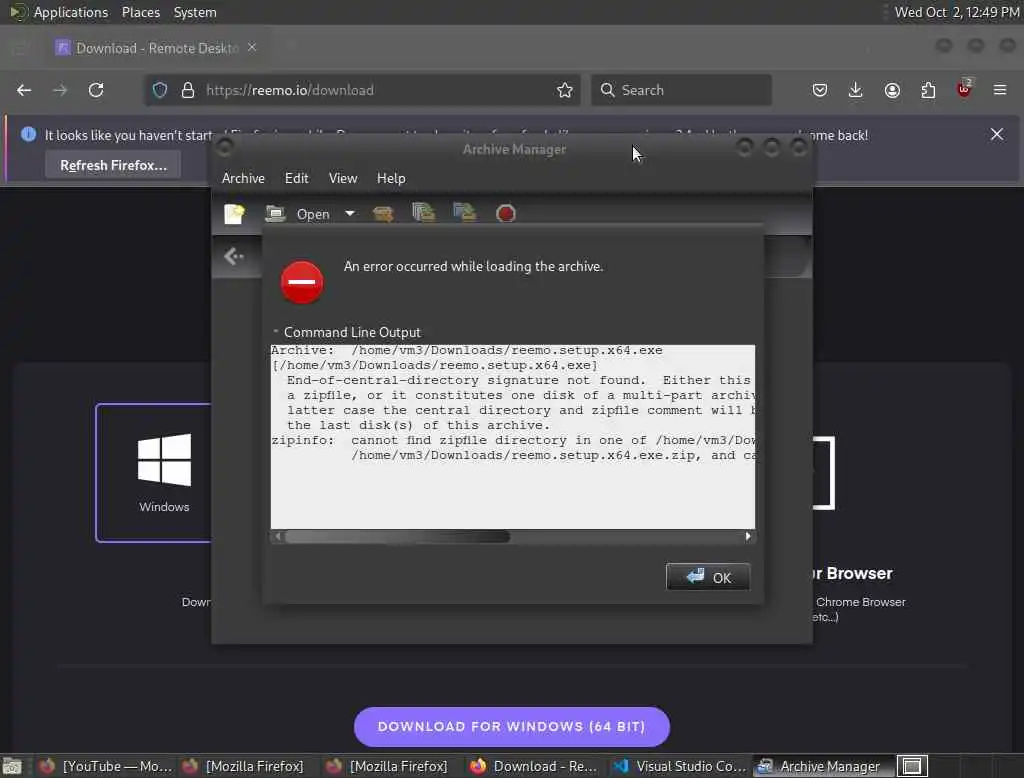The image size is (1024, 778).
Task: Click the workspace switcher in taskbar
Action: 912,766
